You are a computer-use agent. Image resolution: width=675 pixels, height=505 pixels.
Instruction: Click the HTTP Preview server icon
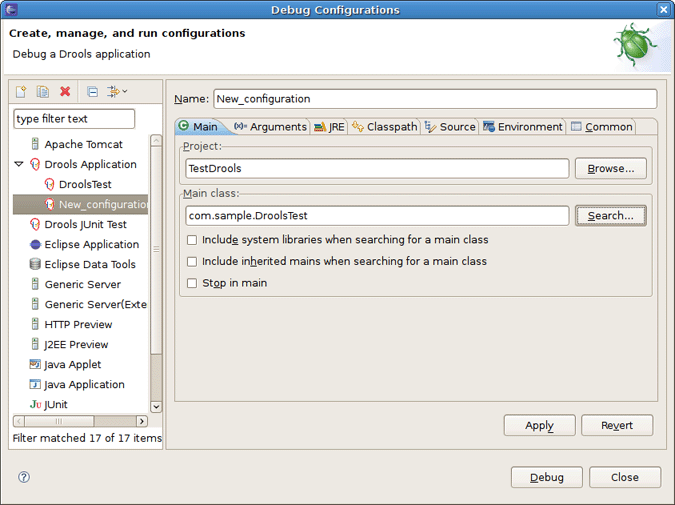[x=35, y=324]
